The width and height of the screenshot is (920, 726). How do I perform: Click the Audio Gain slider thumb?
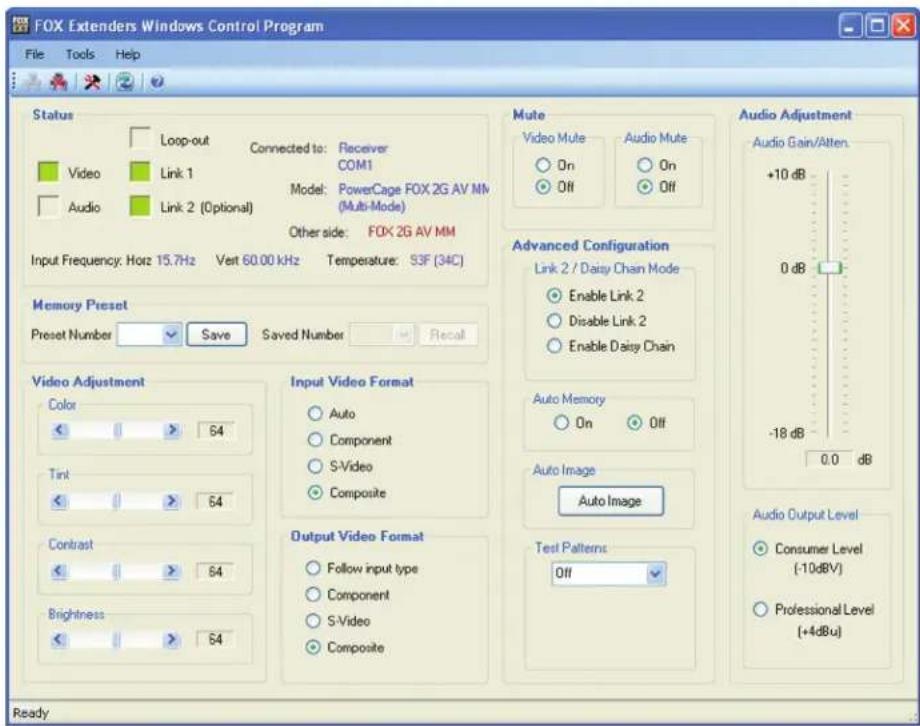pos(830,268)
